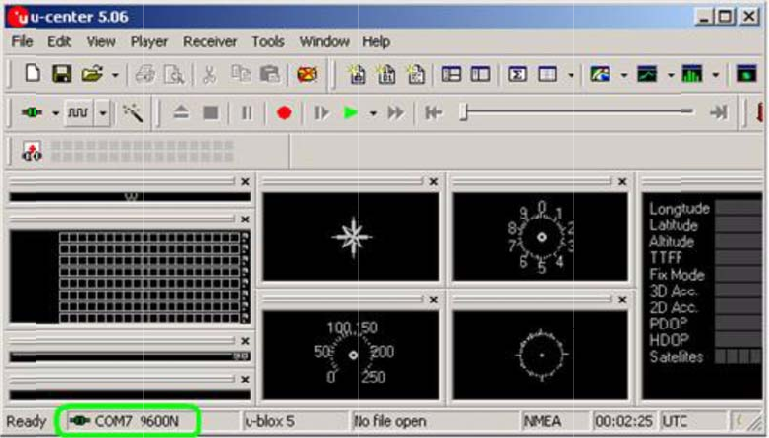Click the green Play button

(350, 113)
